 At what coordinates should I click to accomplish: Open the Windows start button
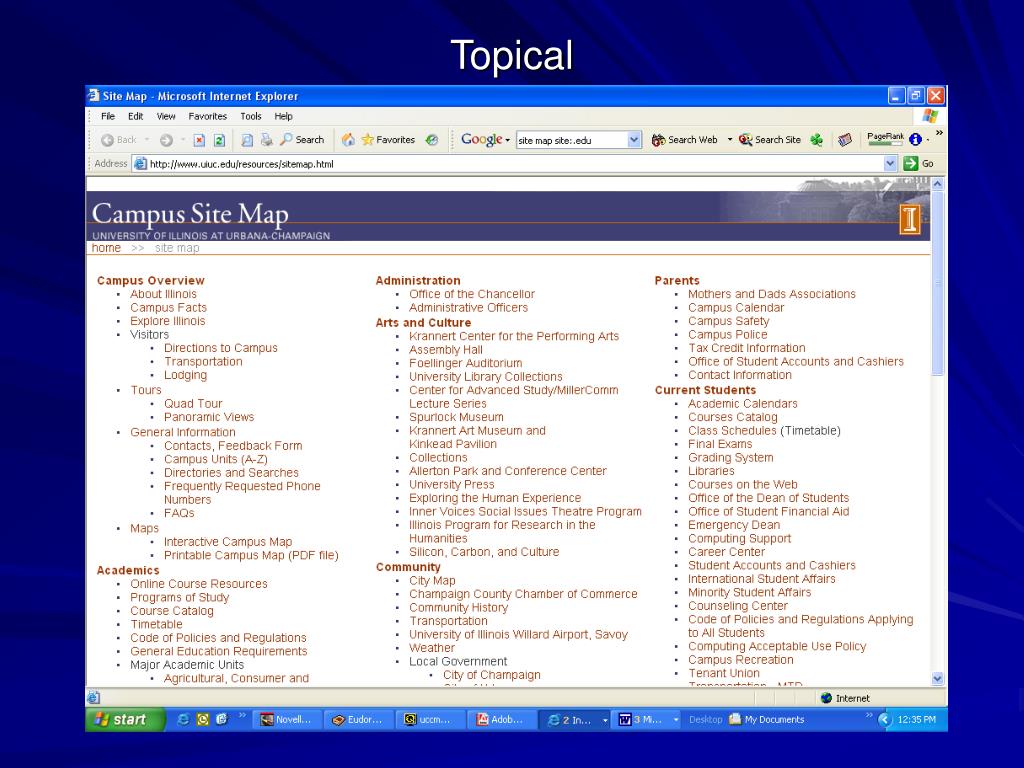125,719
